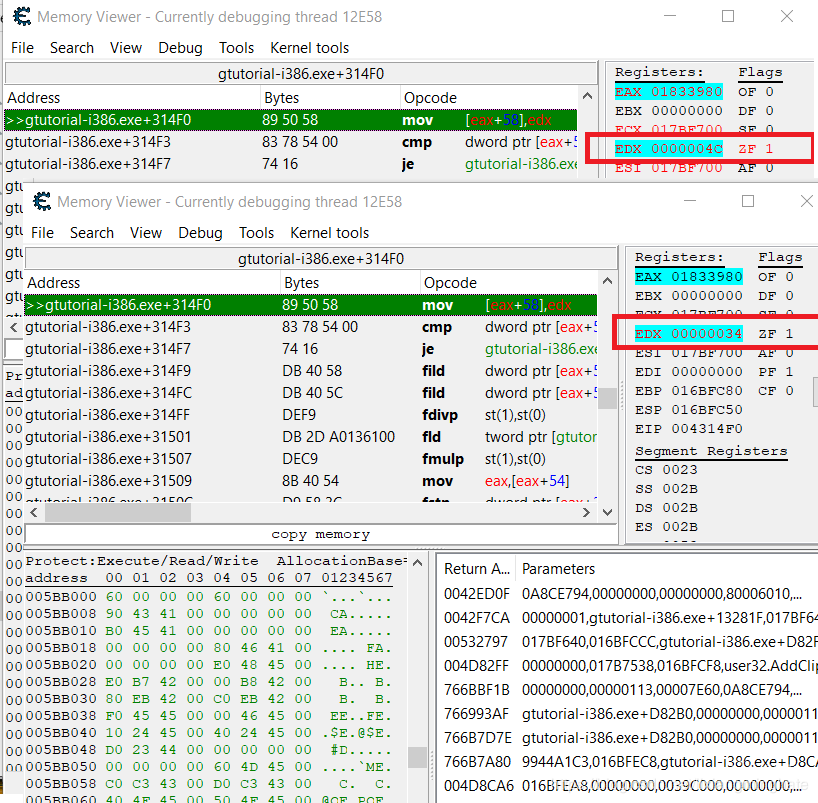Select gtutorial-i386.exe+314F9 fild row

[311, 371]
